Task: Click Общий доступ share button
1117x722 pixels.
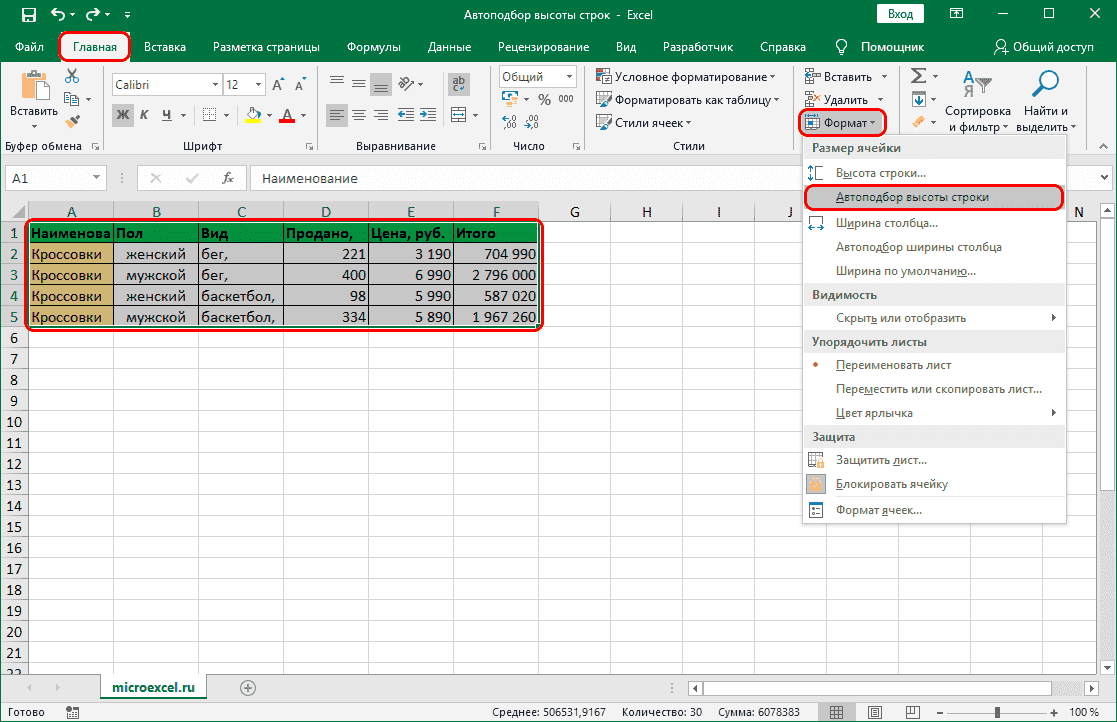Action: coord(1043,47)
